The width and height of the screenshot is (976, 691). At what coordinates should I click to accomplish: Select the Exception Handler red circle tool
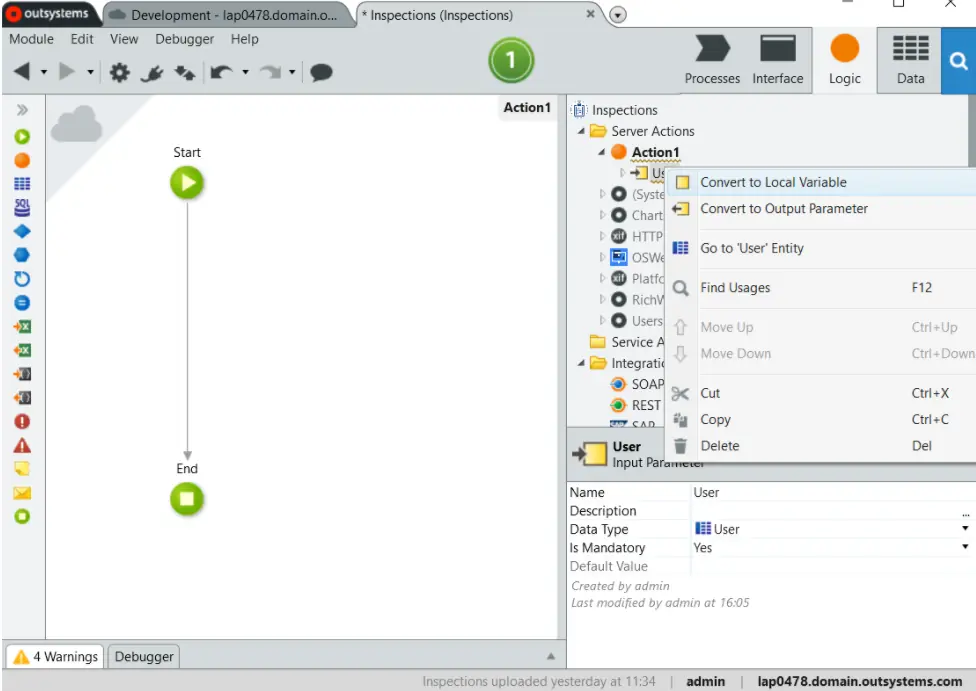(x=22, y=421)
